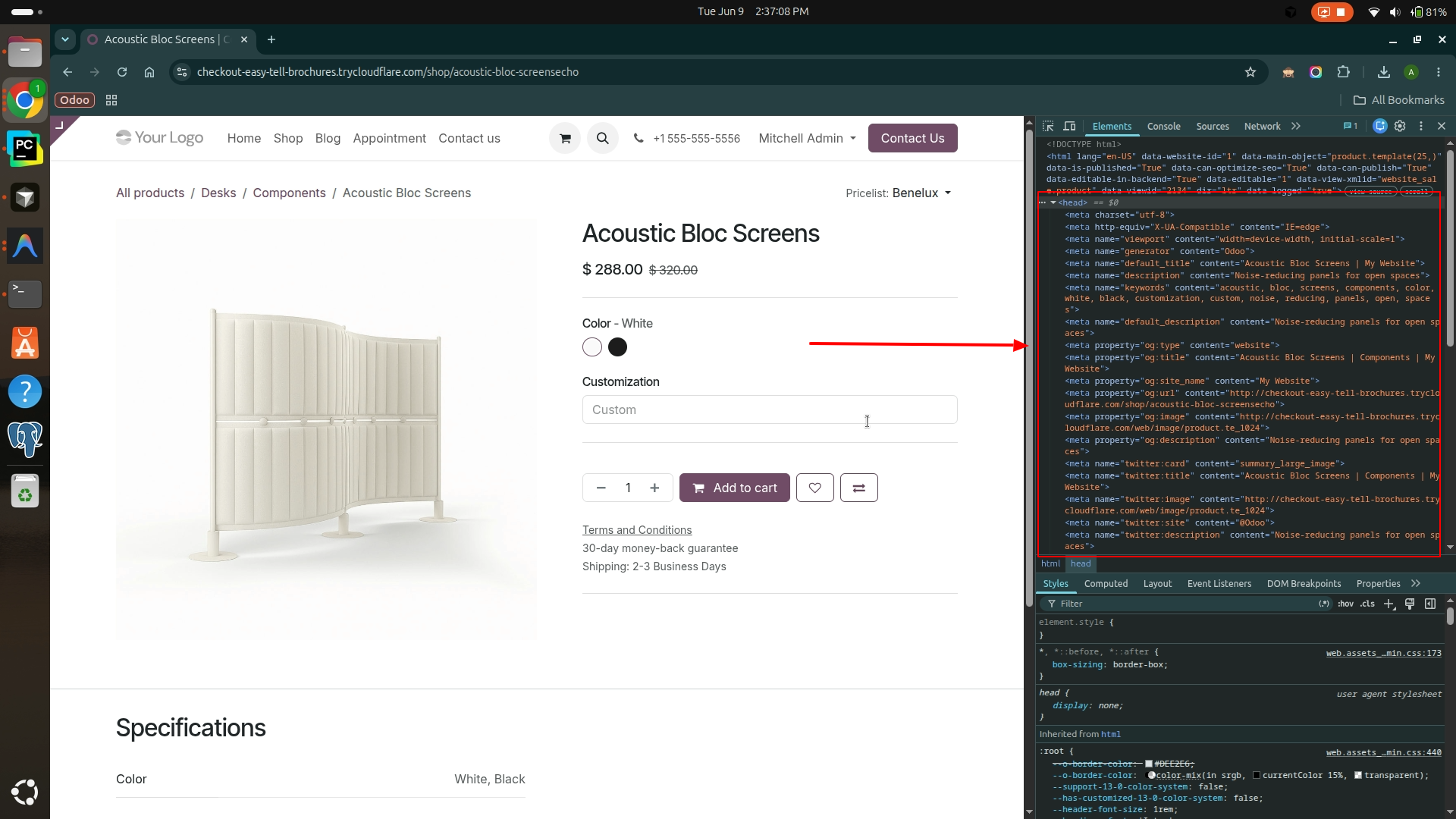This screenshot has height=819, width=1456.
Task: Launch PyCharm from the dock
Action: click(25, 149)
